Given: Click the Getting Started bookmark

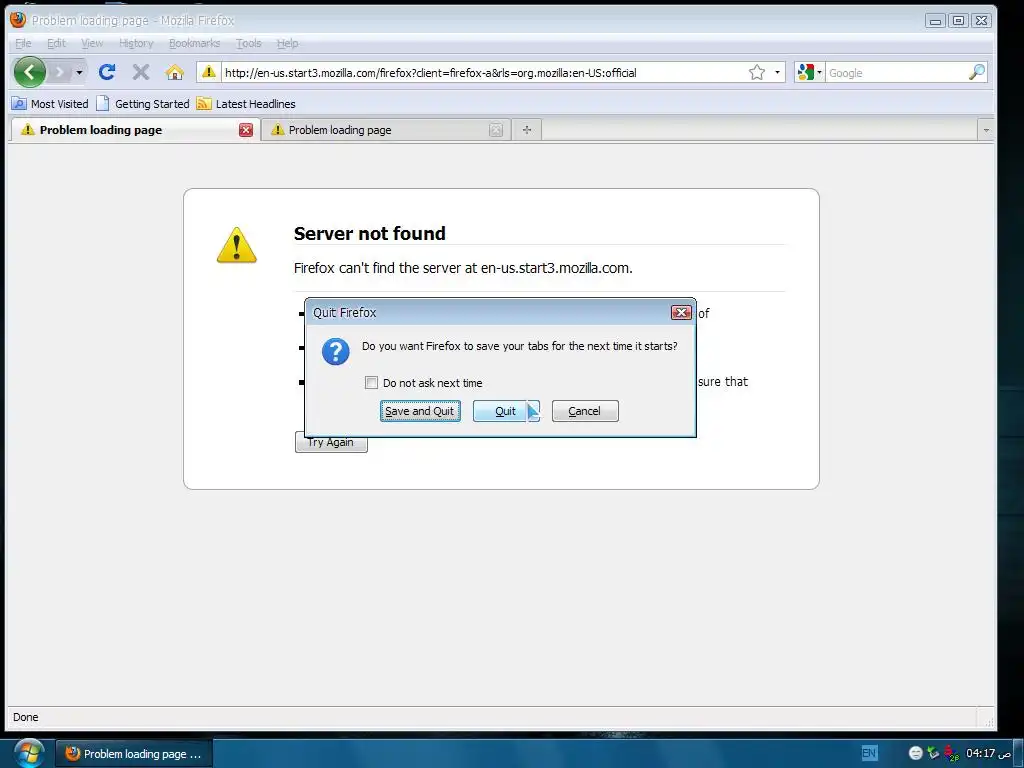Looking at the screenshot, I should coord(143,104).
